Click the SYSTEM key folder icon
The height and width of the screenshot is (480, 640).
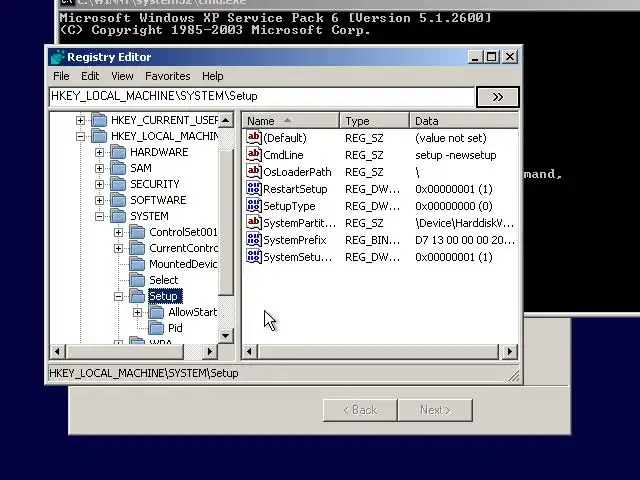point(118,216)
